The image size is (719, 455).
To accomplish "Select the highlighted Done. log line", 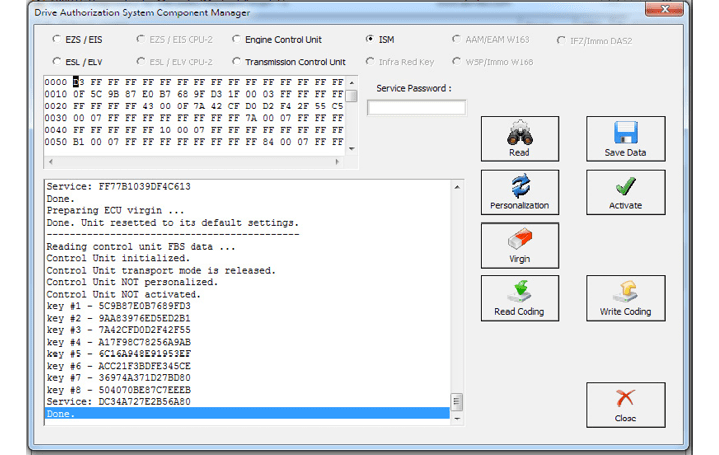I will 245,413.
